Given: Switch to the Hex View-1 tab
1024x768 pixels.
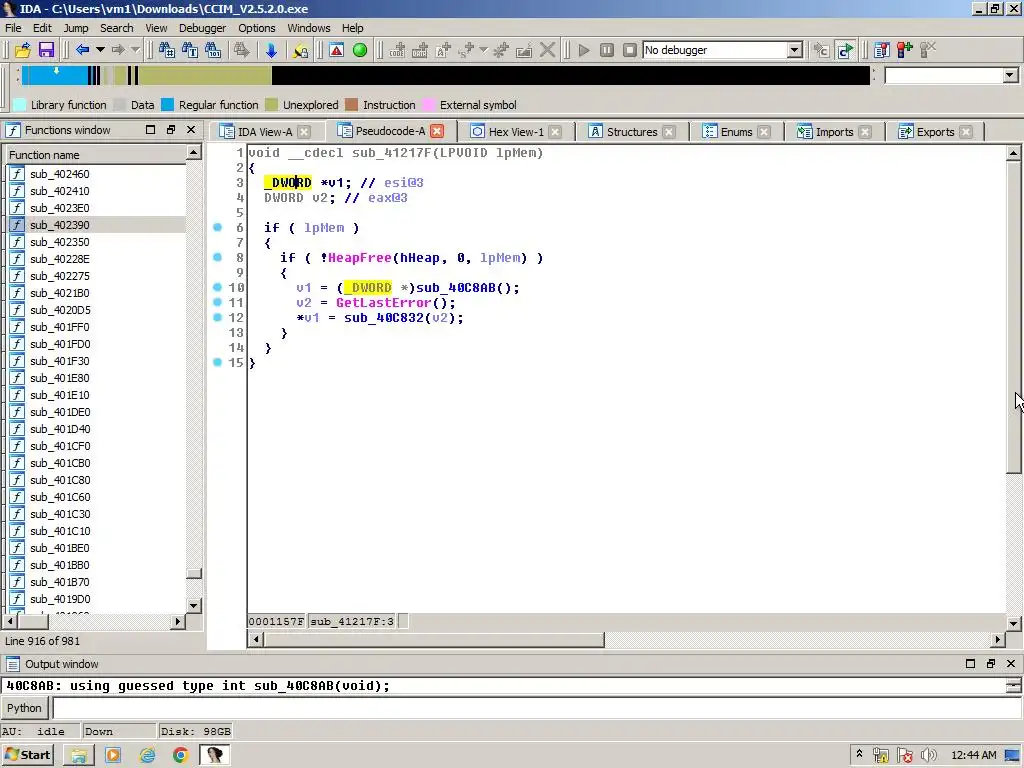Looking at the screenshot, I should click(516, 132).
